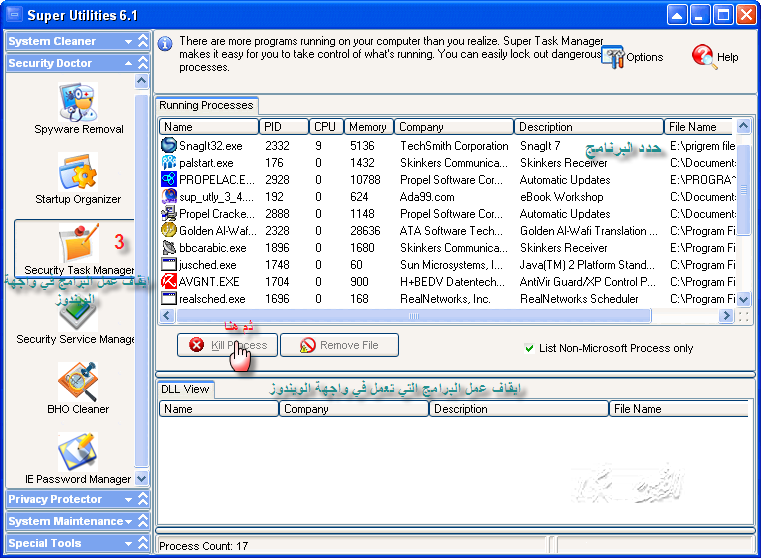Click the jusched.exe process icon
Image resolution: width=761 pixels, height=558 pixels.
168,264
